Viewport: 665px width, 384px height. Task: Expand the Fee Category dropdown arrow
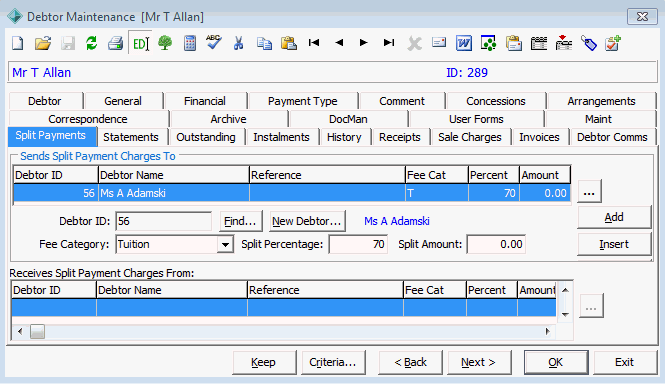click(225, 245)
